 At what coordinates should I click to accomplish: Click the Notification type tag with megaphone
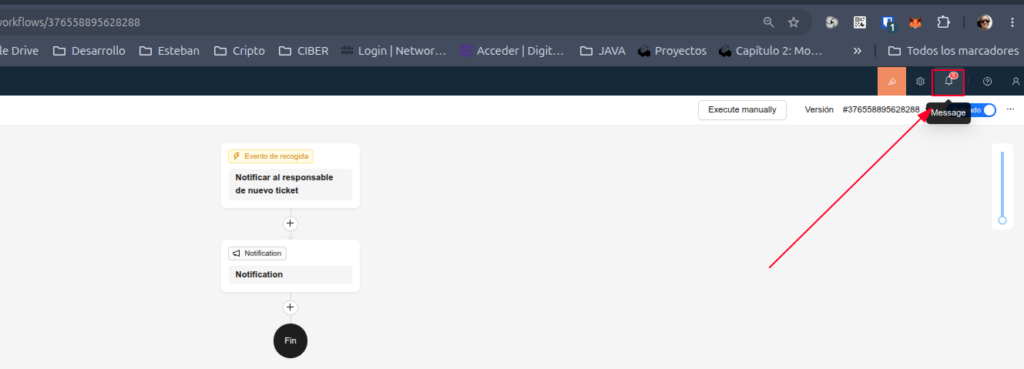point(257,253)
